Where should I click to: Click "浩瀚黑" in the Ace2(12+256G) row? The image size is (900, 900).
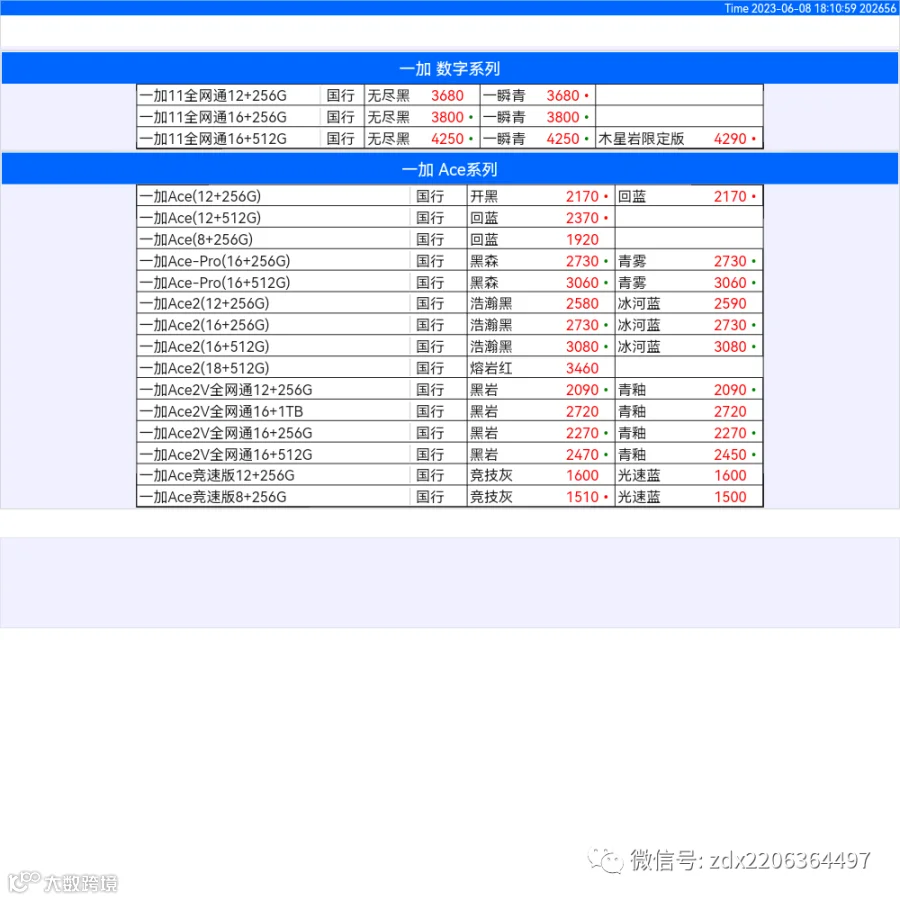[491, 303]
